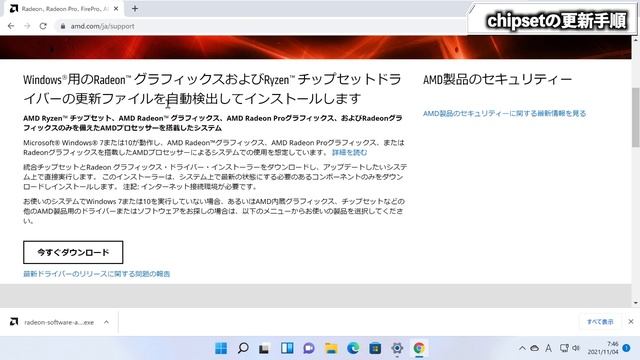The image size is (640, 360).
Task: Close the Radeon browser tab
Action: [116, 9]
